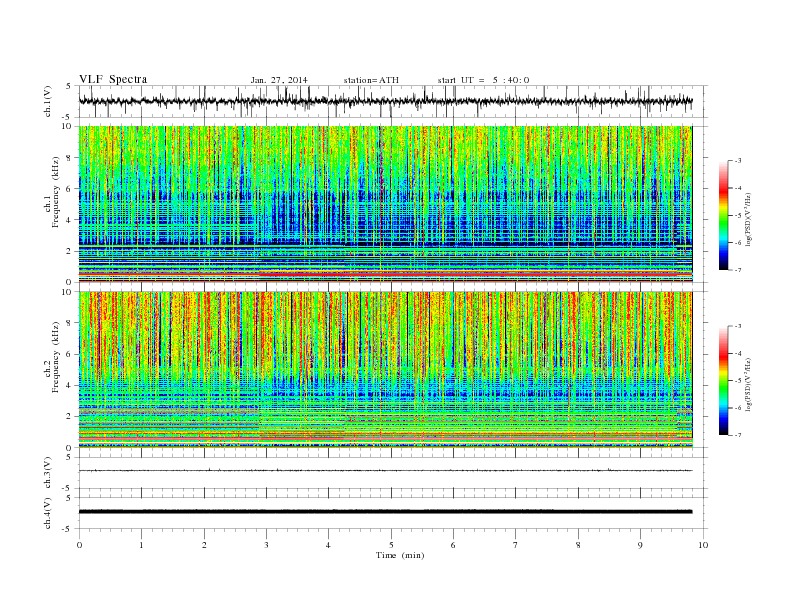
Task: Click the ch.3 flat waveform trace
Action: (385, 471)
